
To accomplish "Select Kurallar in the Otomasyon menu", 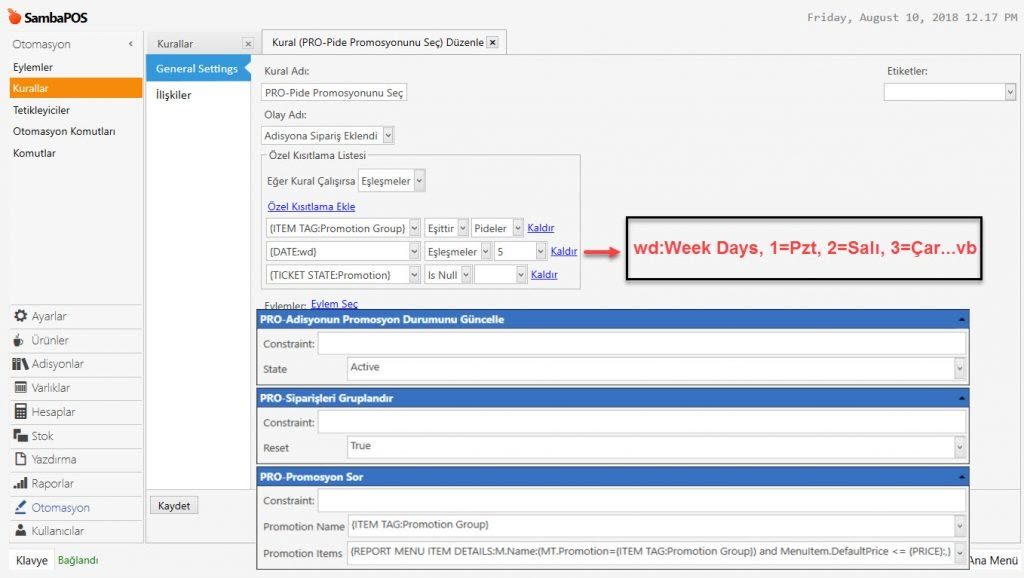I will (x=76, y=88).
